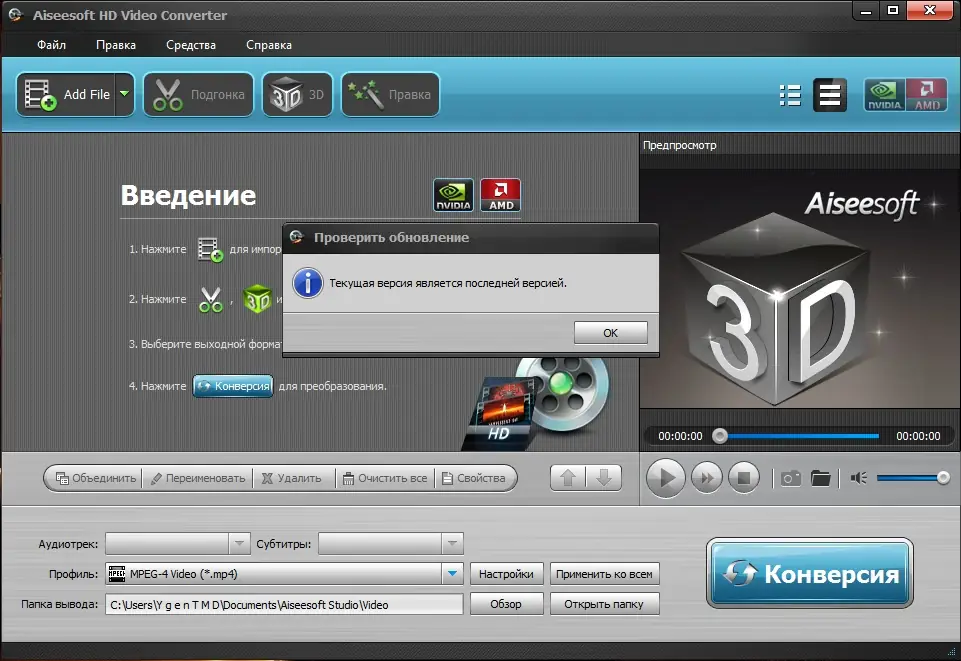
Task: Take a snapshot with camera icon
Action: point(791,478)
